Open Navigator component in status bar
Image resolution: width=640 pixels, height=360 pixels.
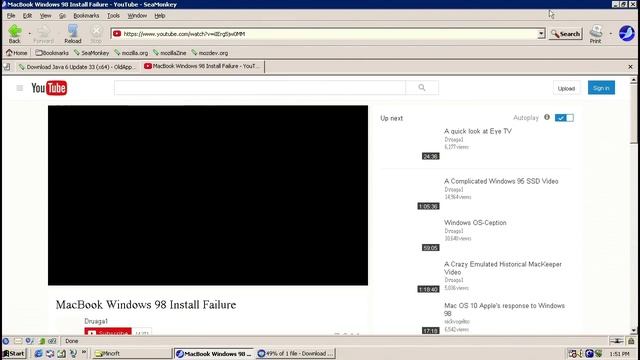(x=6, y=341)
